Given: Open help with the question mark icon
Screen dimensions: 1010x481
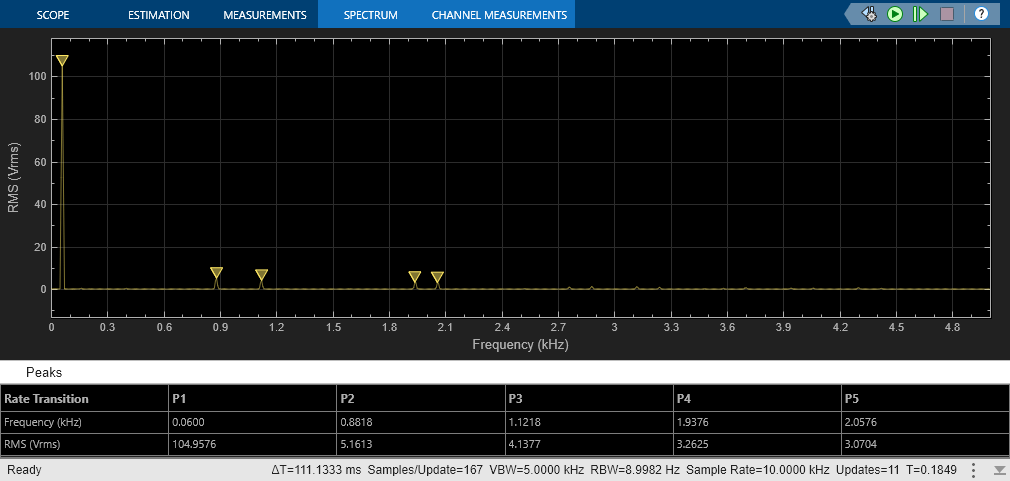Looking at the screenshot, I should coord(981,14).
